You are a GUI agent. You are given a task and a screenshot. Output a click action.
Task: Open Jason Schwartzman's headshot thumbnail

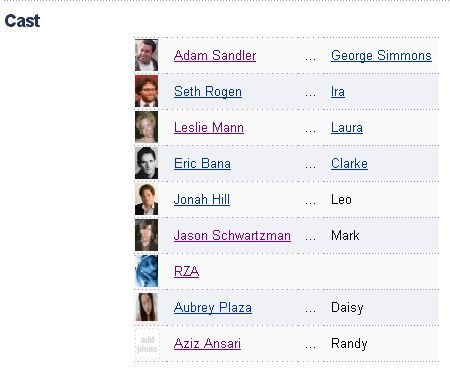[146, 235]
